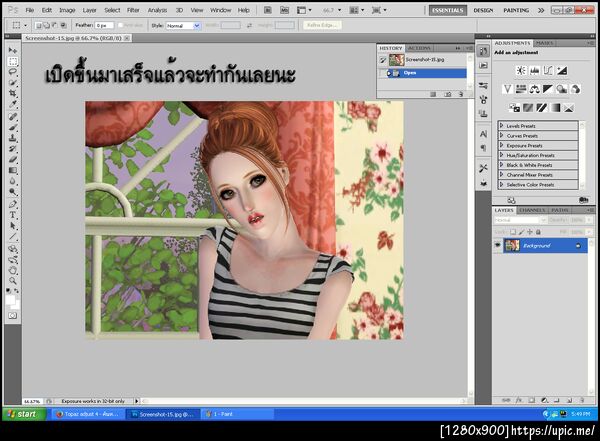Toggle Quick Mask mode
The width and height of the screenshot is (600, 441).
[13, 316]
